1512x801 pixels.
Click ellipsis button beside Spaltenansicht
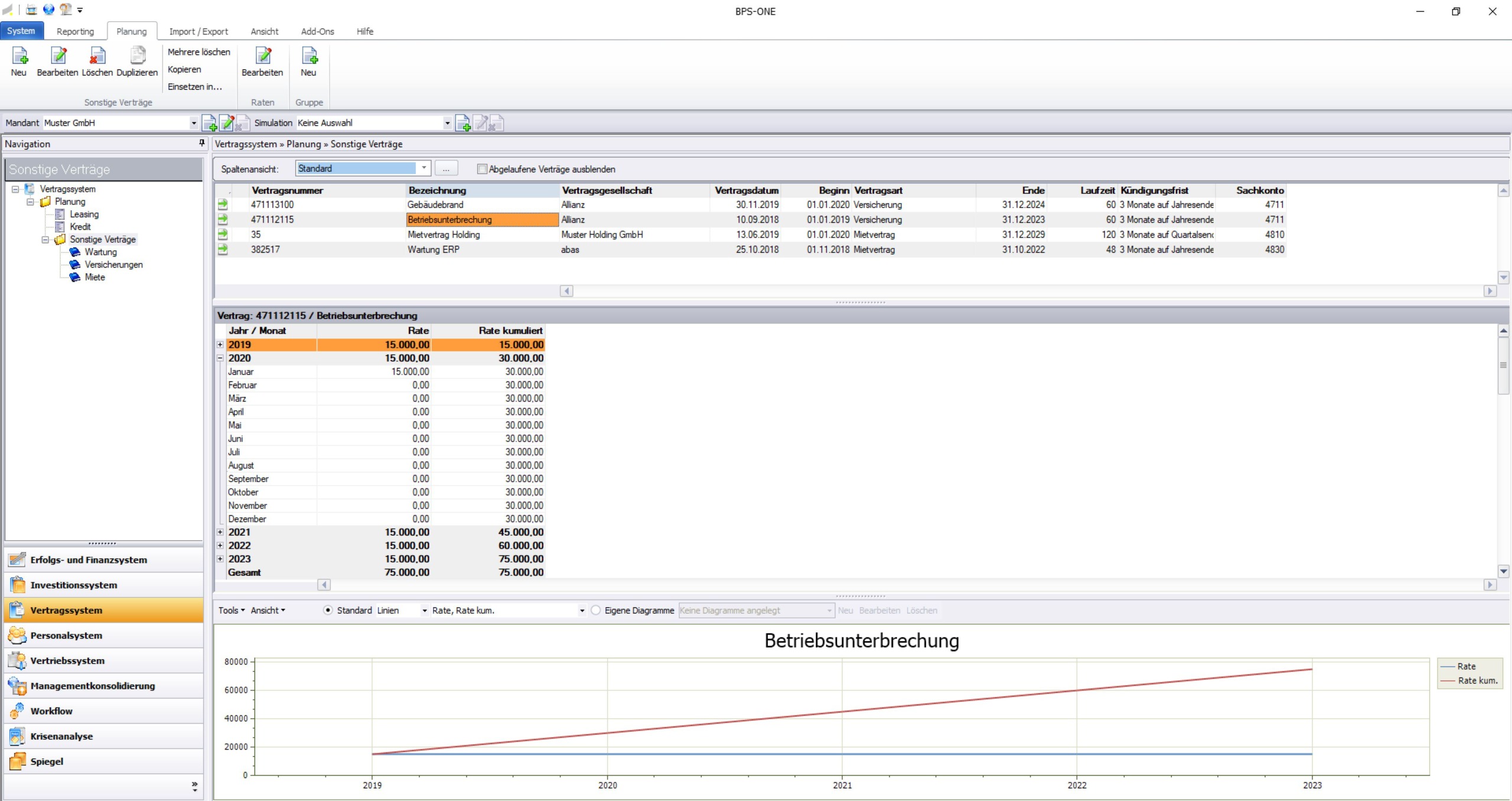(446, 168)
